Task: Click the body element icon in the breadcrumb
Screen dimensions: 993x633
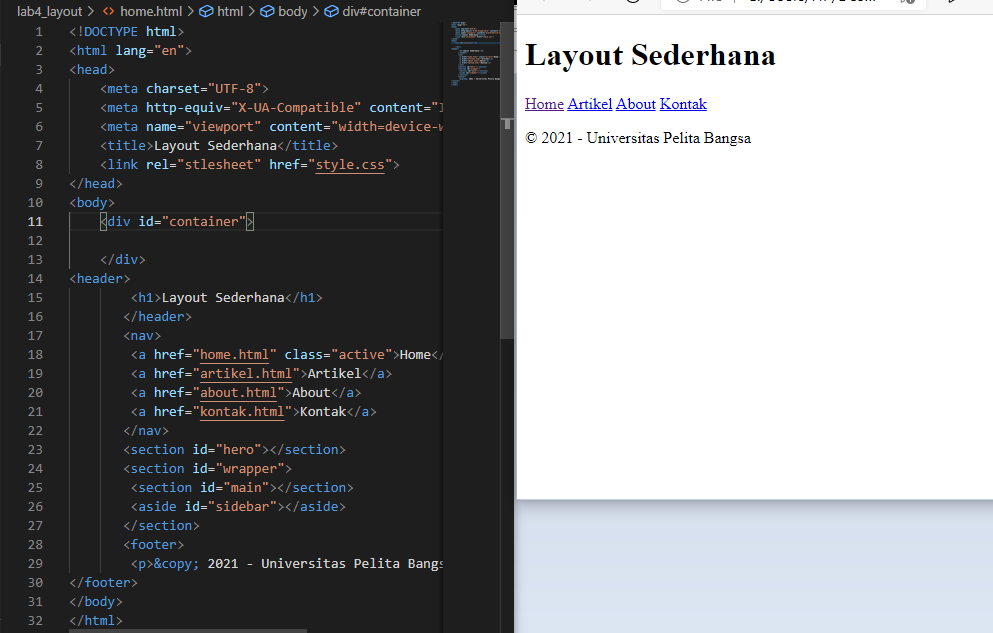Action: pyautogui.click(x=267, y=11)
